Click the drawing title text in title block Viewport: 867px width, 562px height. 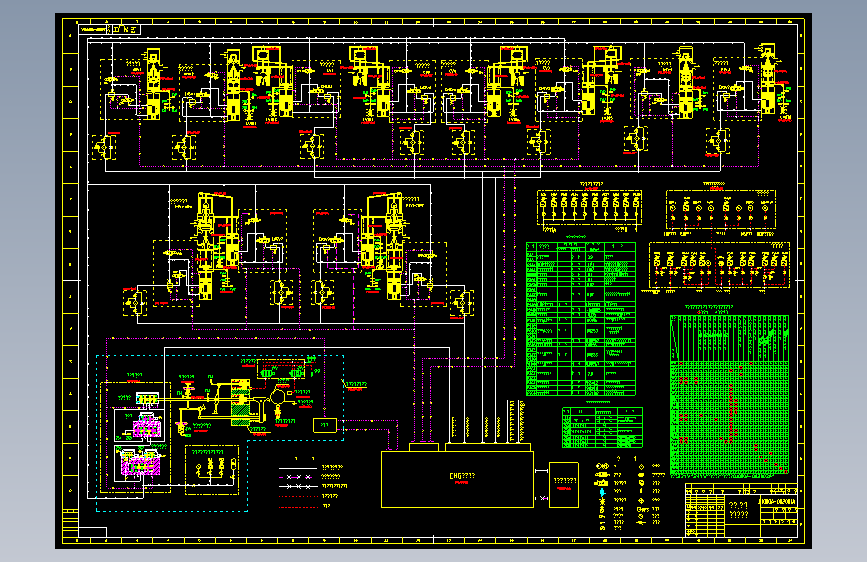(739, 509)
